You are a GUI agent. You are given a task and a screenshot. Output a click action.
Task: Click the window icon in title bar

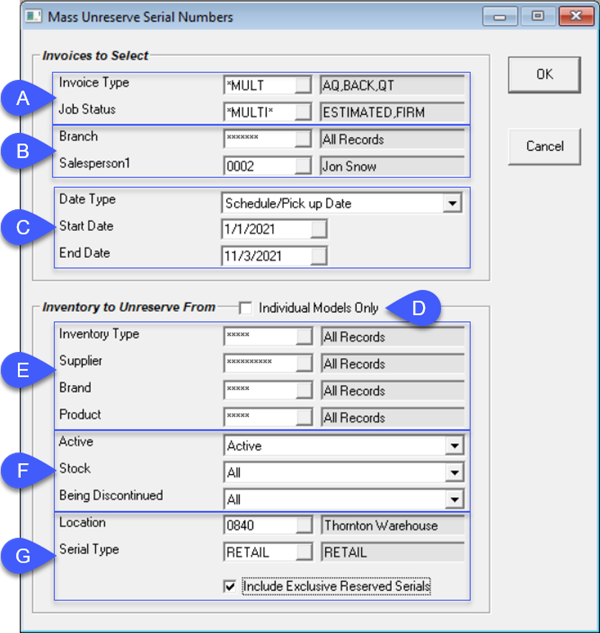(34, 17)
